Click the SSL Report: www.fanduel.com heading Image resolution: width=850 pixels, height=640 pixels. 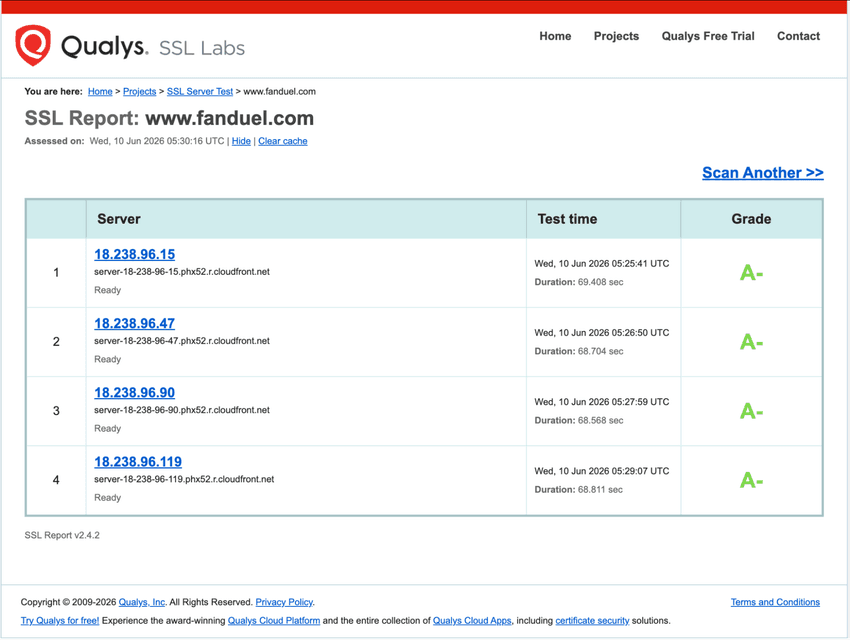(169, 118)
